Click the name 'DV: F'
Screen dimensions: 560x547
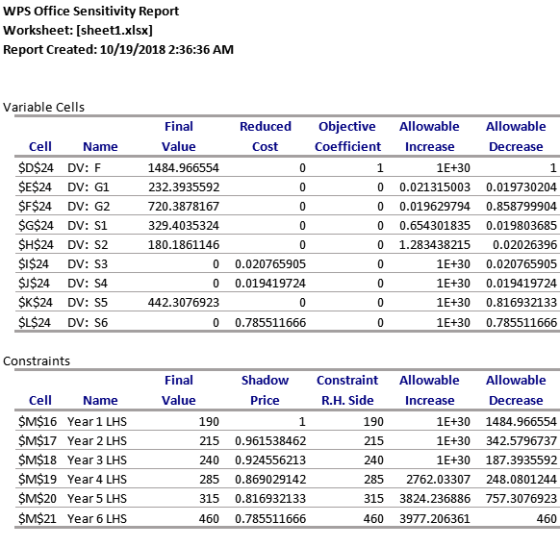(x=84, y=168)
